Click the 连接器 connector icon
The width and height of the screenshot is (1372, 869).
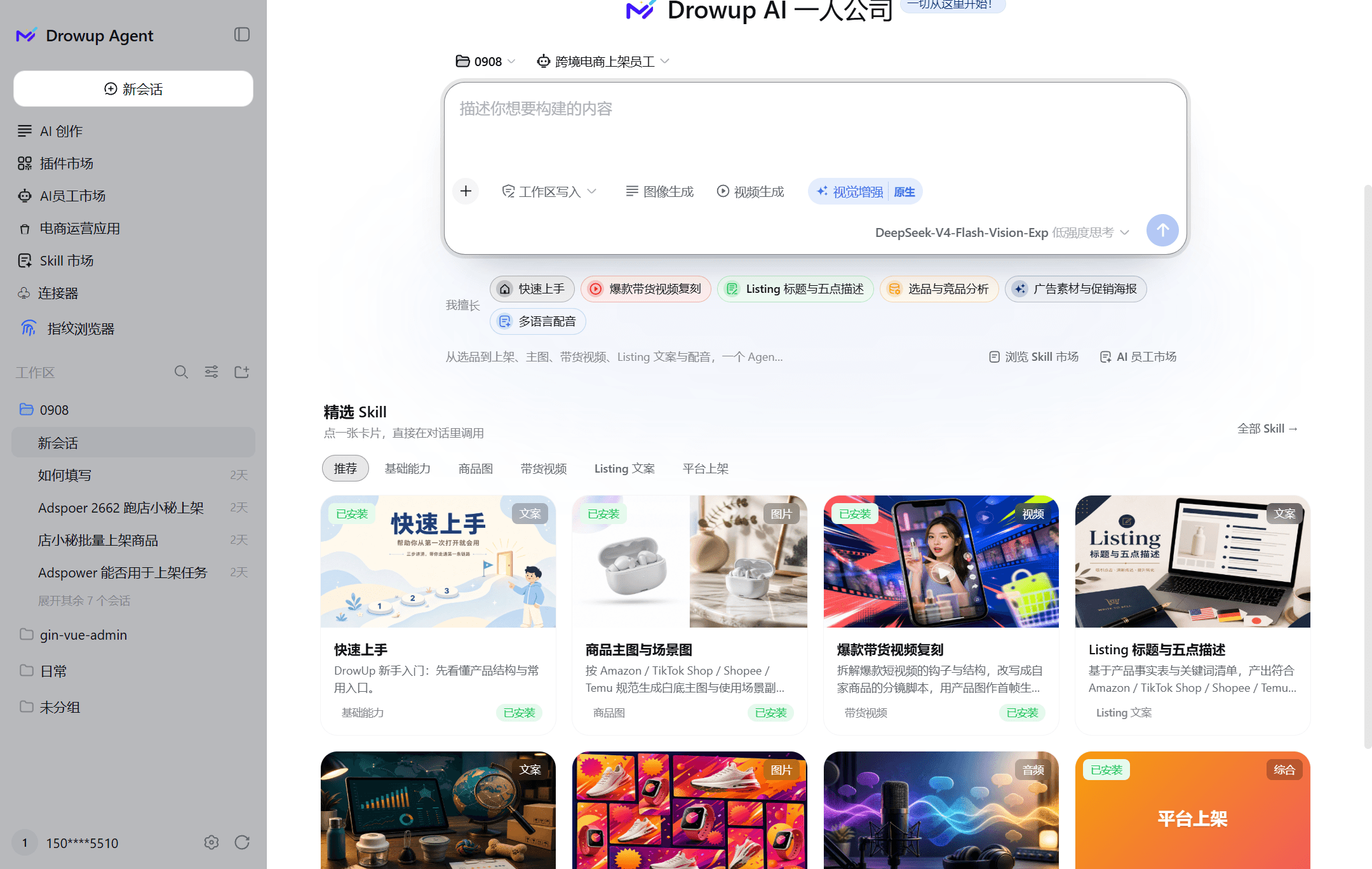click(x=24, y=293)
